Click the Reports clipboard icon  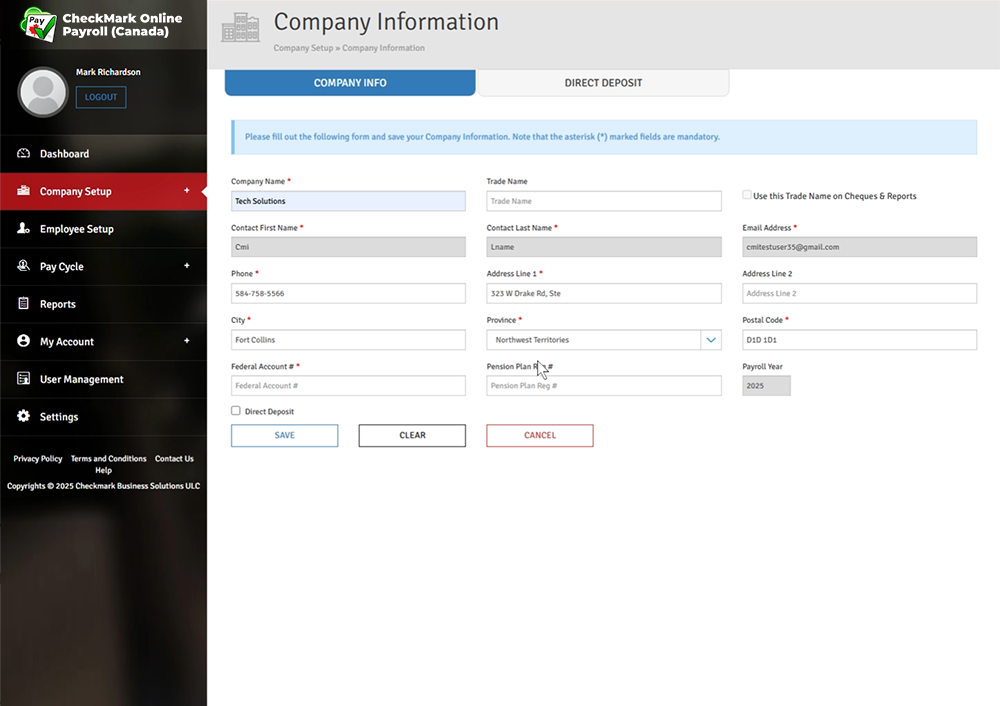23,304
